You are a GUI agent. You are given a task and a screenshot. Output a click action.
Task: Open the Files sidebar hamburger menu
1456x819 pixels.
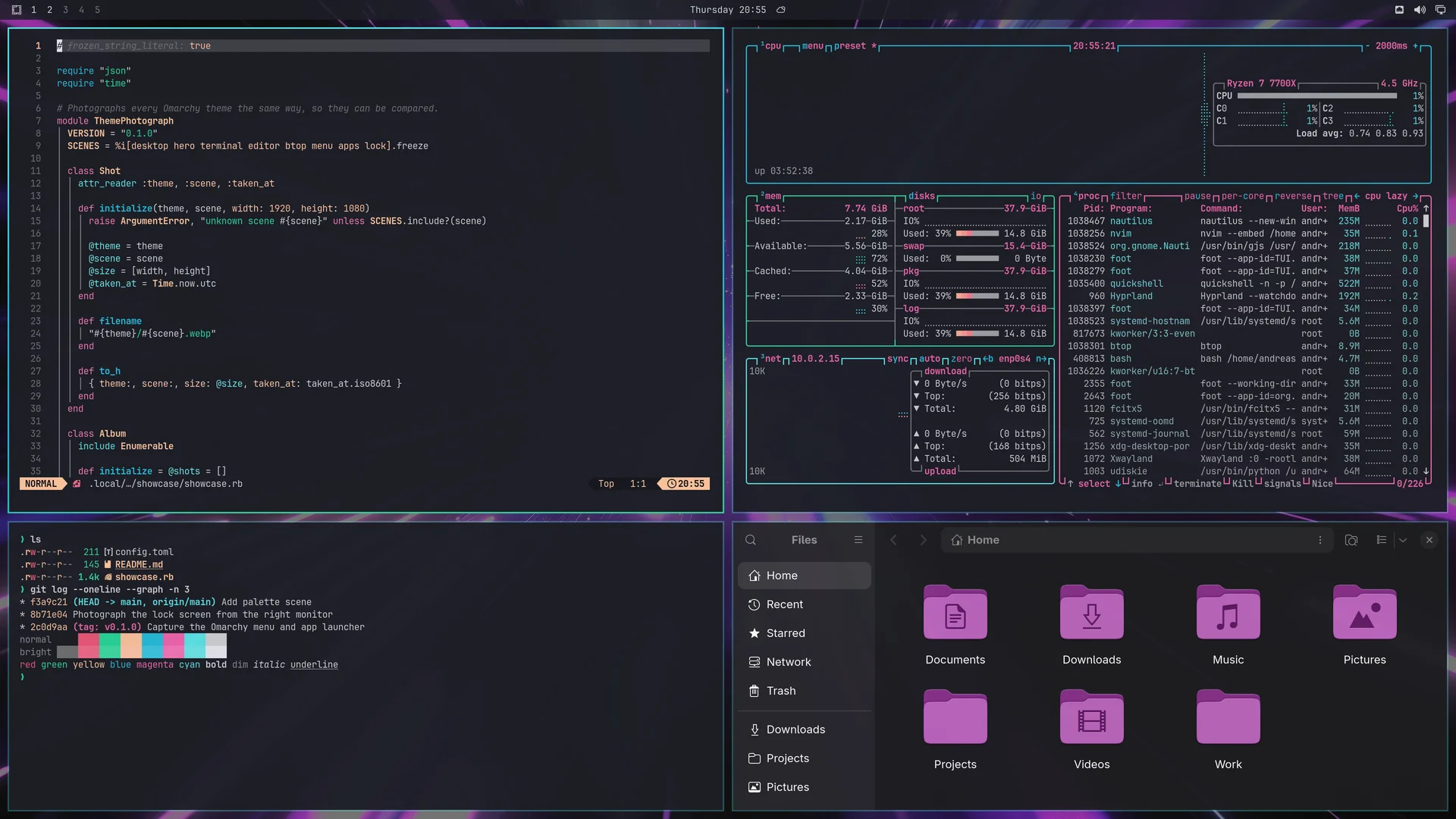pos(858,540)
